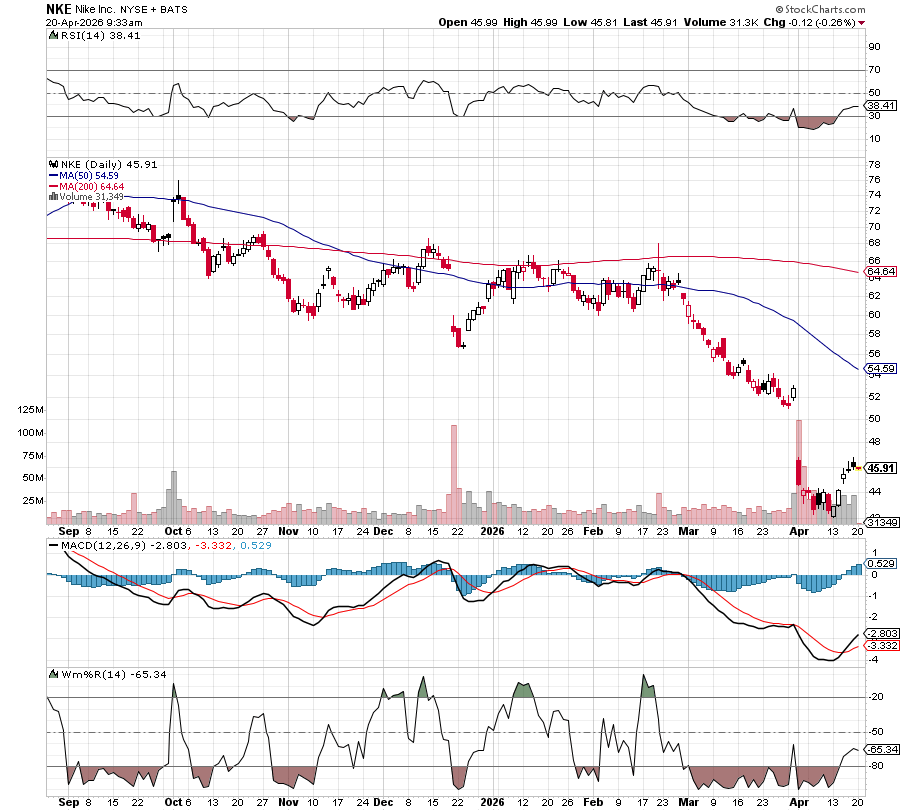Click the red MA(200) line legend marker
This screenshot has height=811, width=900.
click(x=53, y=186)
